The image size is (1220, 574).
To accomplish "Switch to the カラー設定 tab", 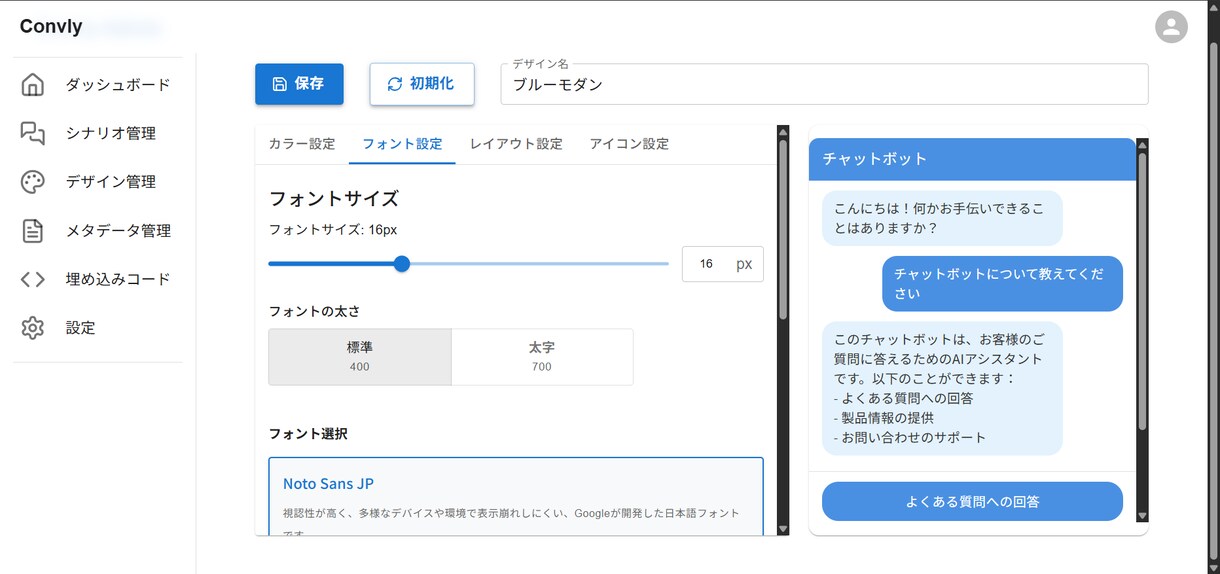I will tap(302, 144).
